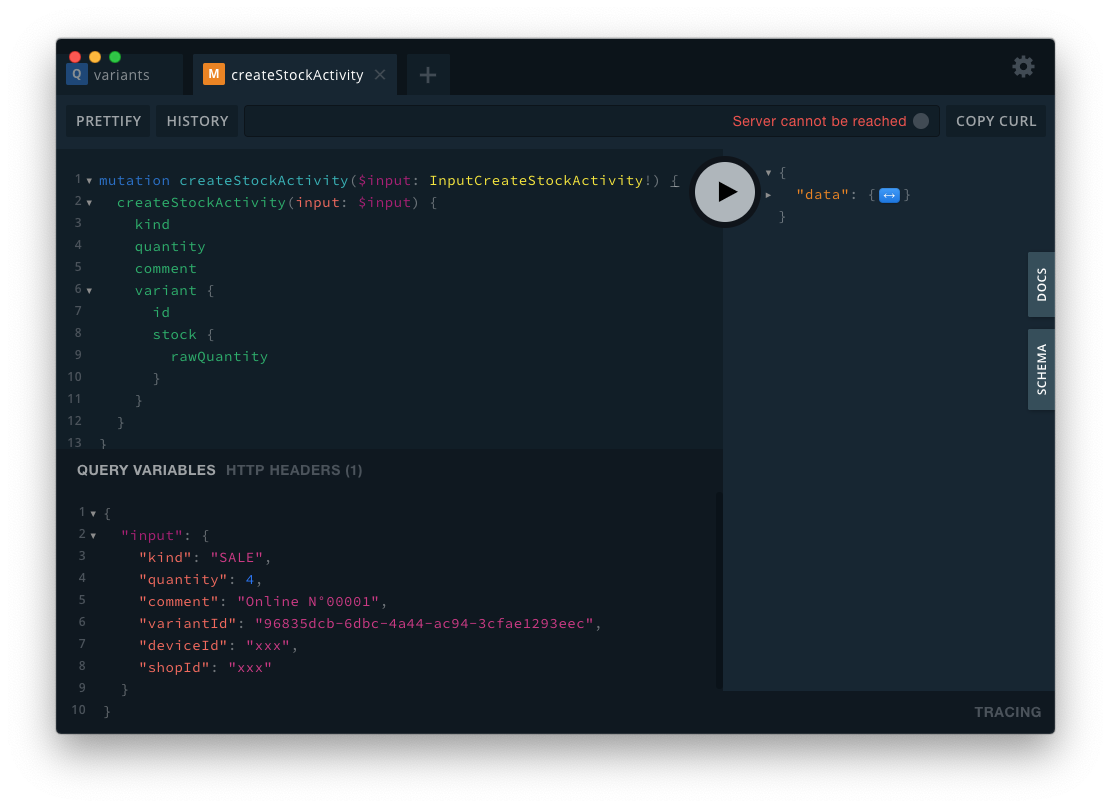Collapse the variant block fold arrow
Viewport: 1111px width, 808px height.
(89, 291)
